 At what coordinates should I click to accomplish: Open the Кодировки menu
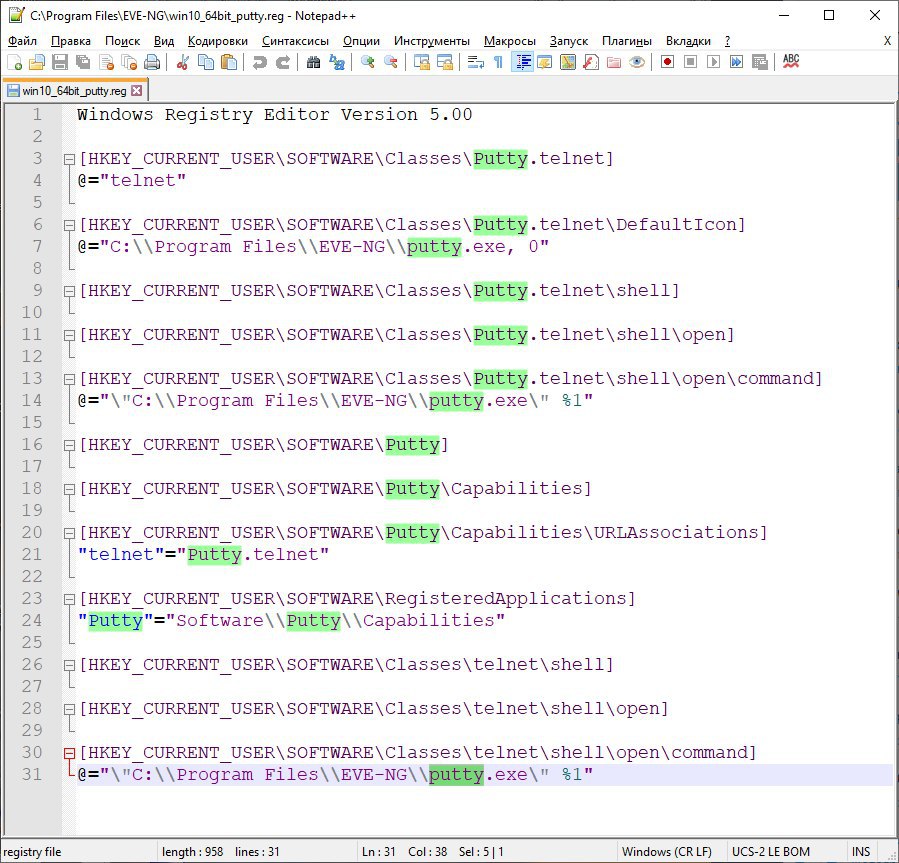click(218, 41)
